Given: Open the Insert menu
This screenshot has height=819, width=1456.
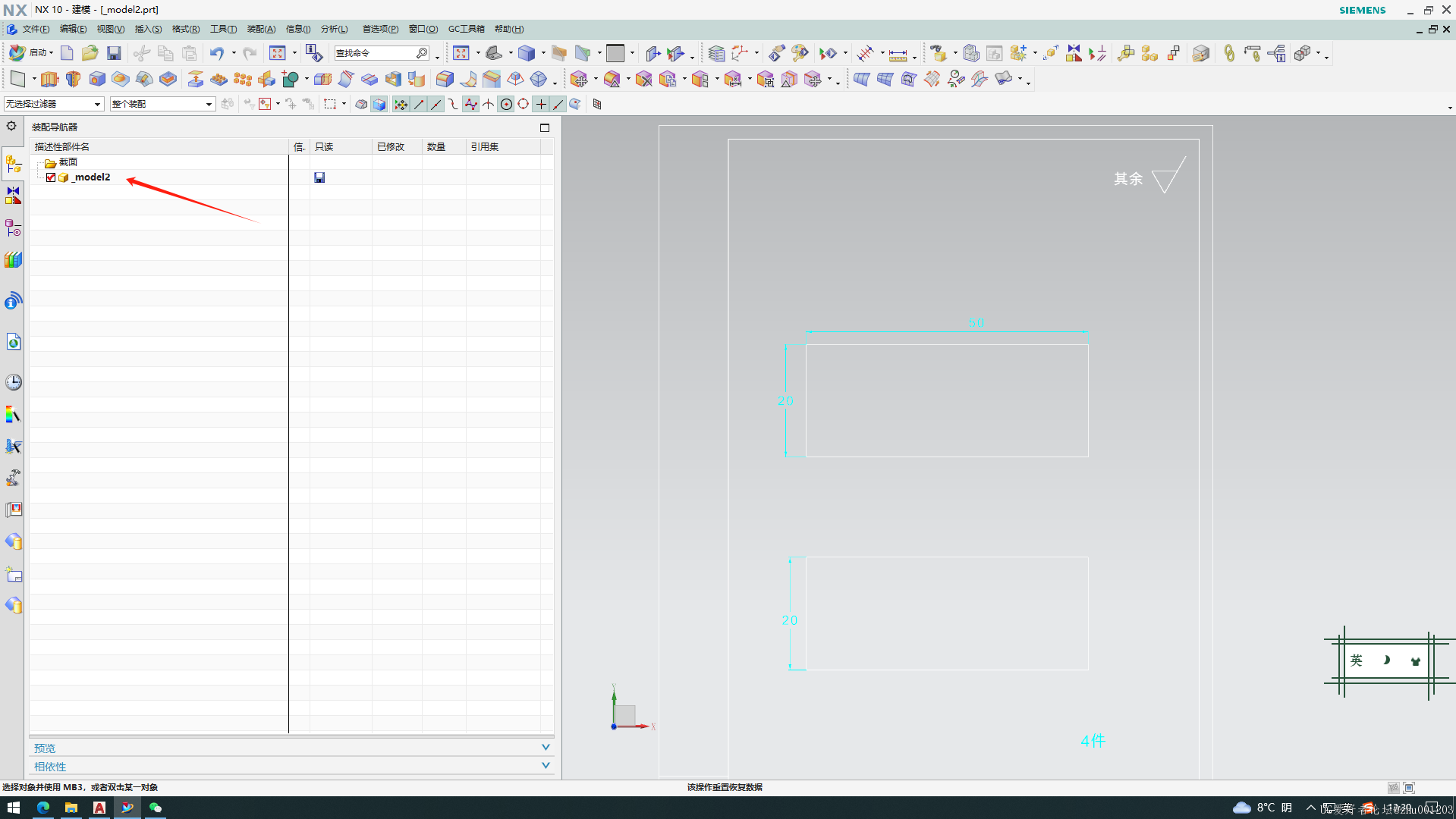Looking at the screenshot, I should coord(148,29).
